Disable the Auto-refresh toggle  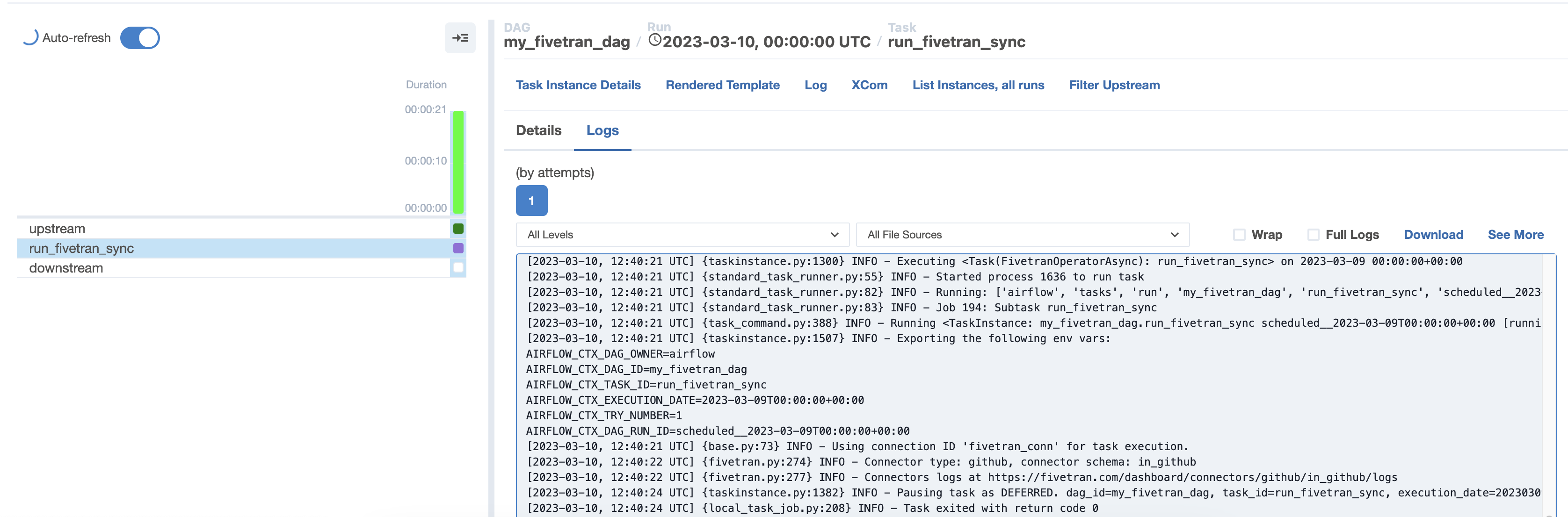[139, 37]
